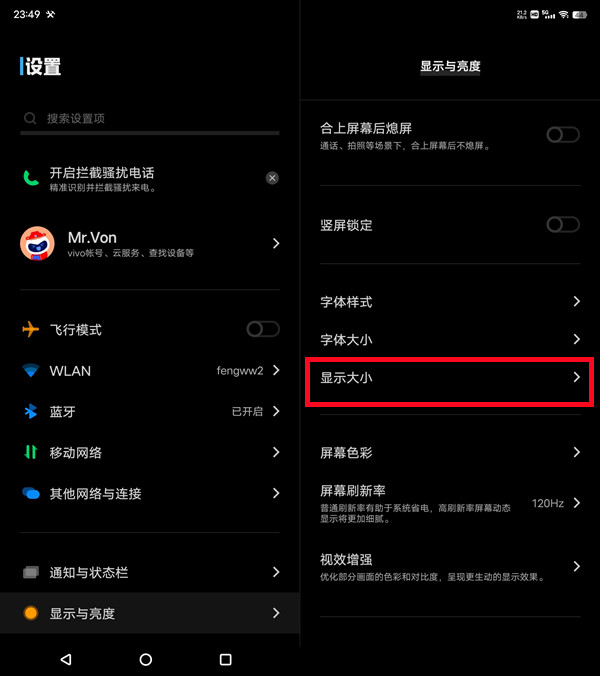This screenshot has width=600, height=676.
Task: Turn on 竖屏锁定 portrait lock switch
Action: [563, 224]
